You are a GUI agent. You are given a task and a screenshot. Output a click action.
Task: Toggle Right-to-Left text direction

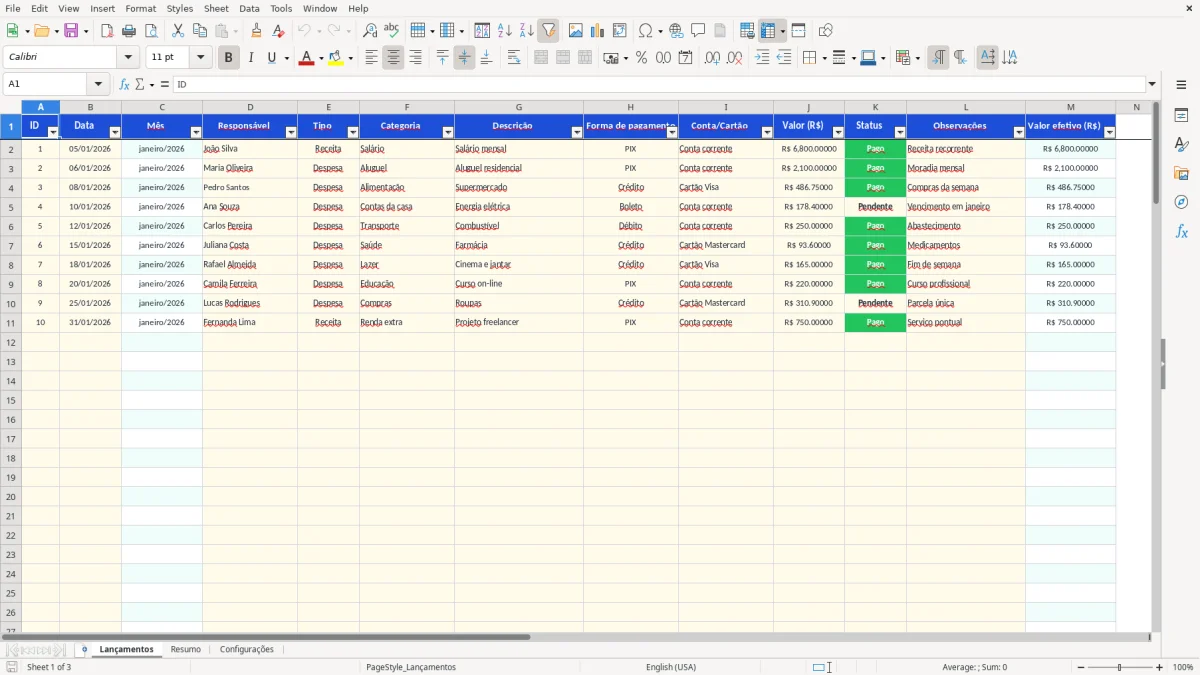click(x=960, y=58)
